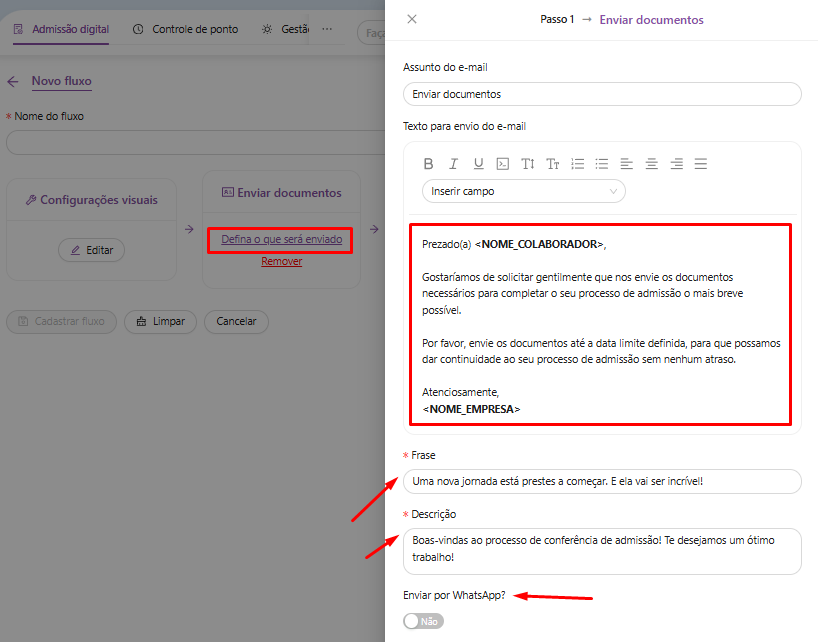Click the Assunto do e-mail field

(x=602, y=94)
